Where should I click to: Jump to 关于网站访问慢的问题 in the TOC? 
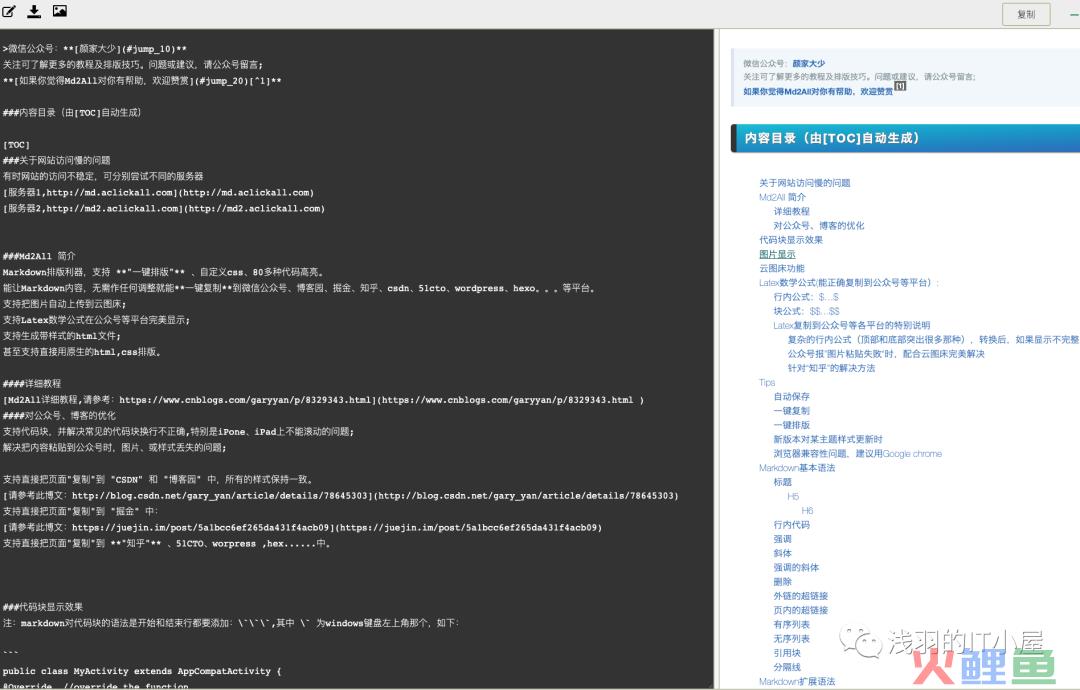click(804, 183)
